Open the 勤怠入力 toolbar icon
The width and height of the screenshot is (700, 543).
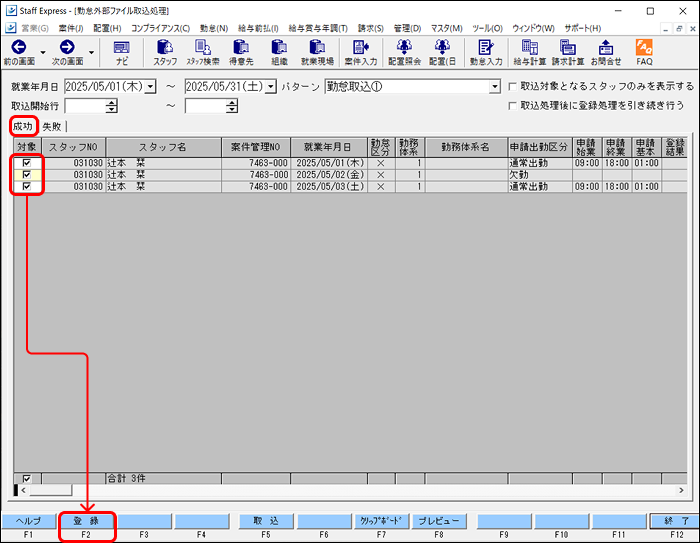(x=486, y=47)
